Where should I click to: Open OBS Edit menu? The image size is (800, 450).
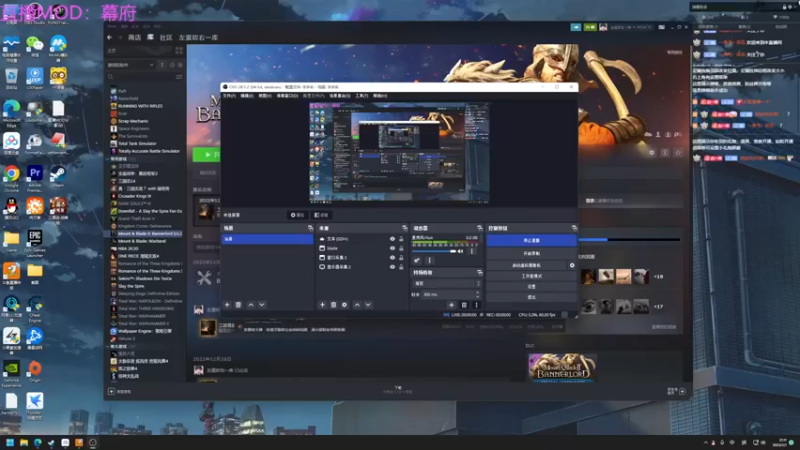(247, 96)
